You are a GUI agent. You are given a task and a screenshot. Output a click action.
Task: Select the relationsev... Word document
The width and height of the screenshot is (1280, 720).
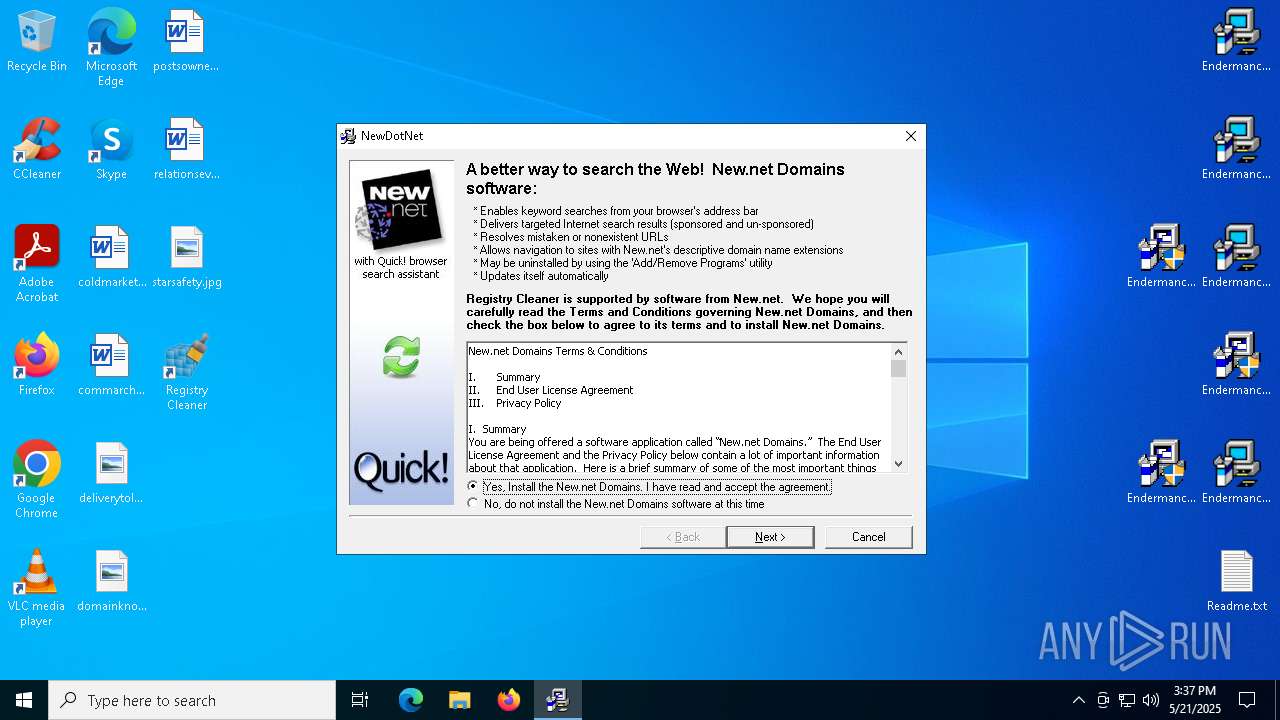[186, 149]
